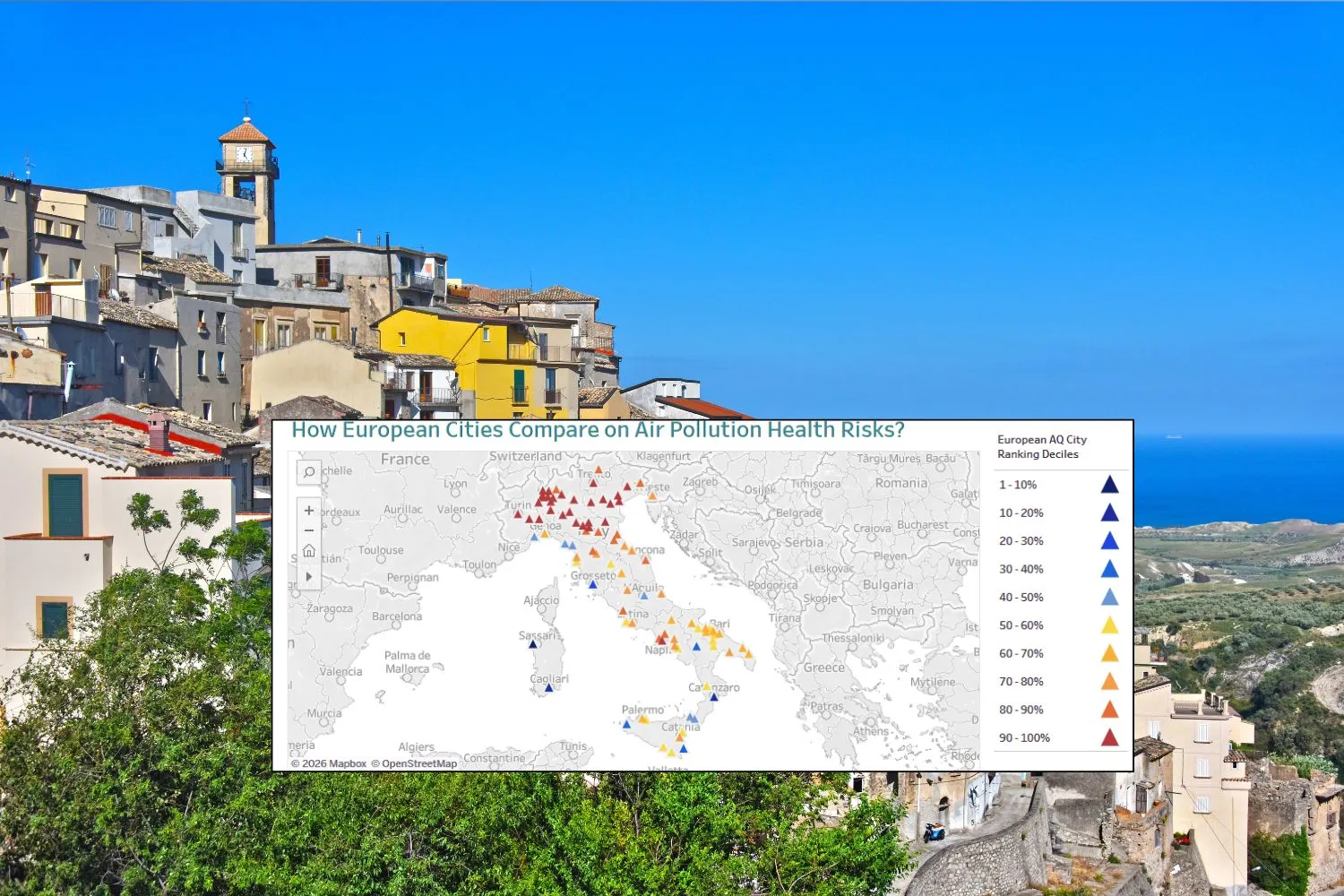The width and height of the screenshot is (1344, 896).
Task: Click the orange marker north of Trento
Action: [599, 470]
